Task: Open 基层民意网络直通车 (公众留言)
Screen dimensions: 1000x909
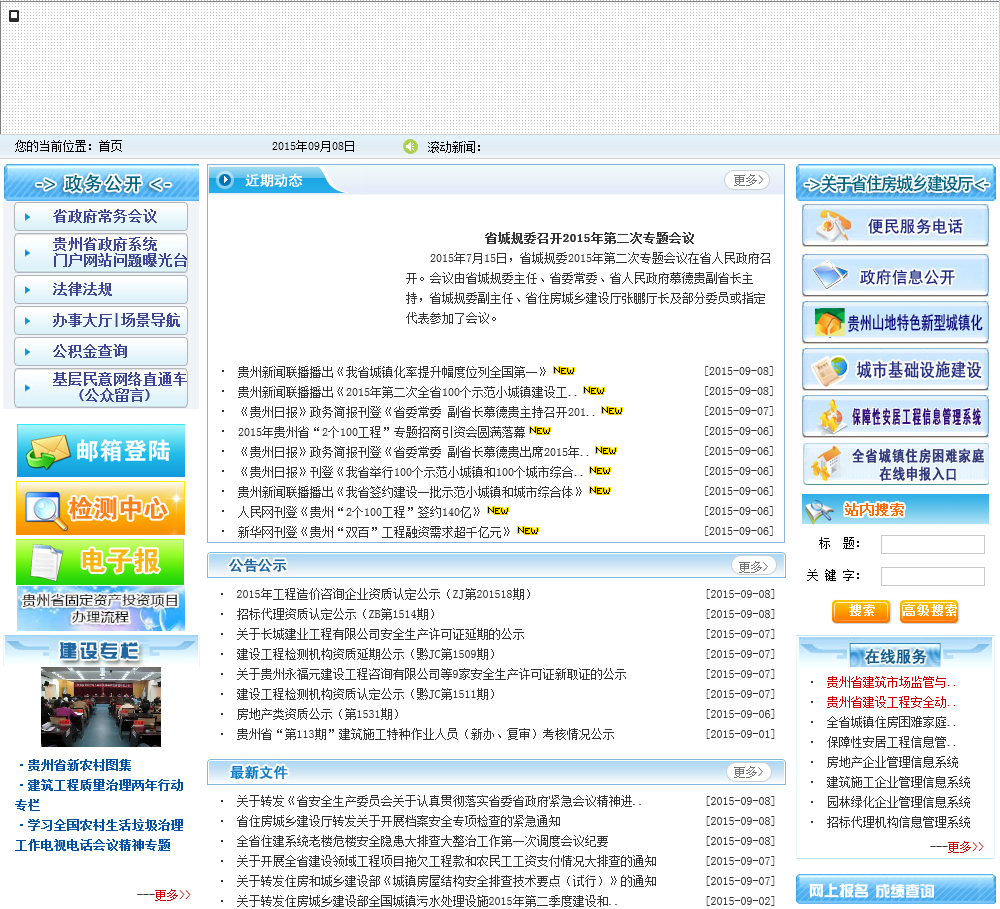Action: coord(101,387)
